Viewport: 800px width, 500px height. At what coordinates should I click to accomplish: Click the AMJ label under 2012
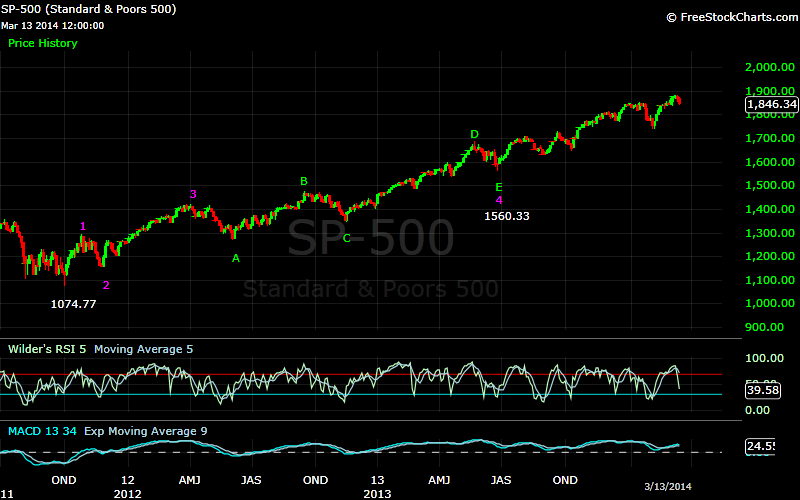[189, 480]
